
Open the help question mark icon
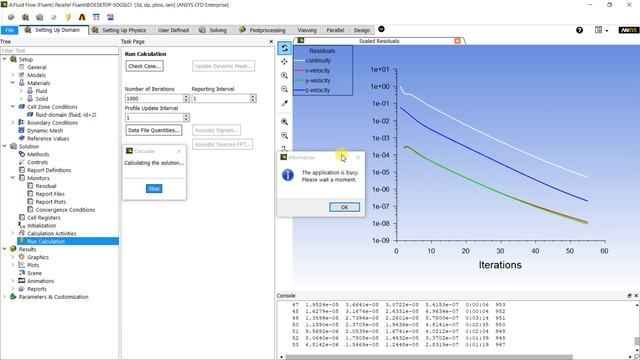(x=579, y=30)
